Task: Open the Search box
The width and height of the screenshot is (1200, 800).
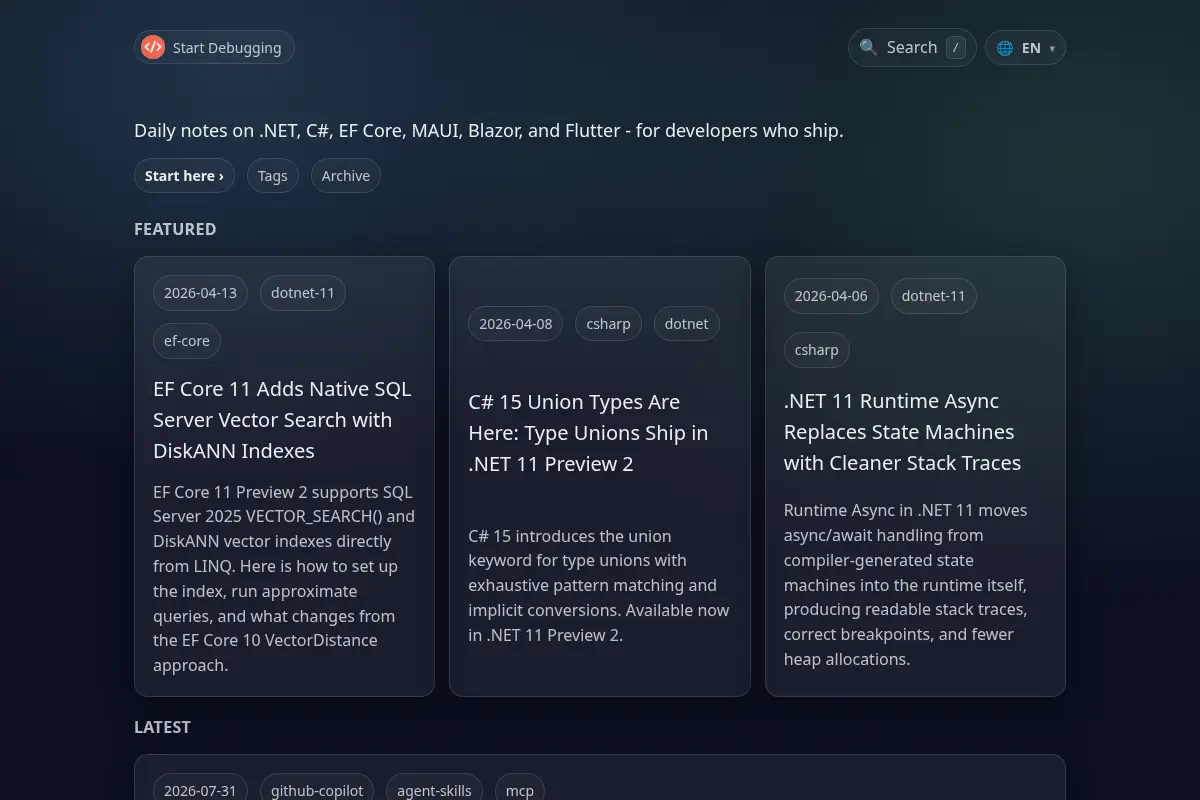Action: tap(912, 47)
